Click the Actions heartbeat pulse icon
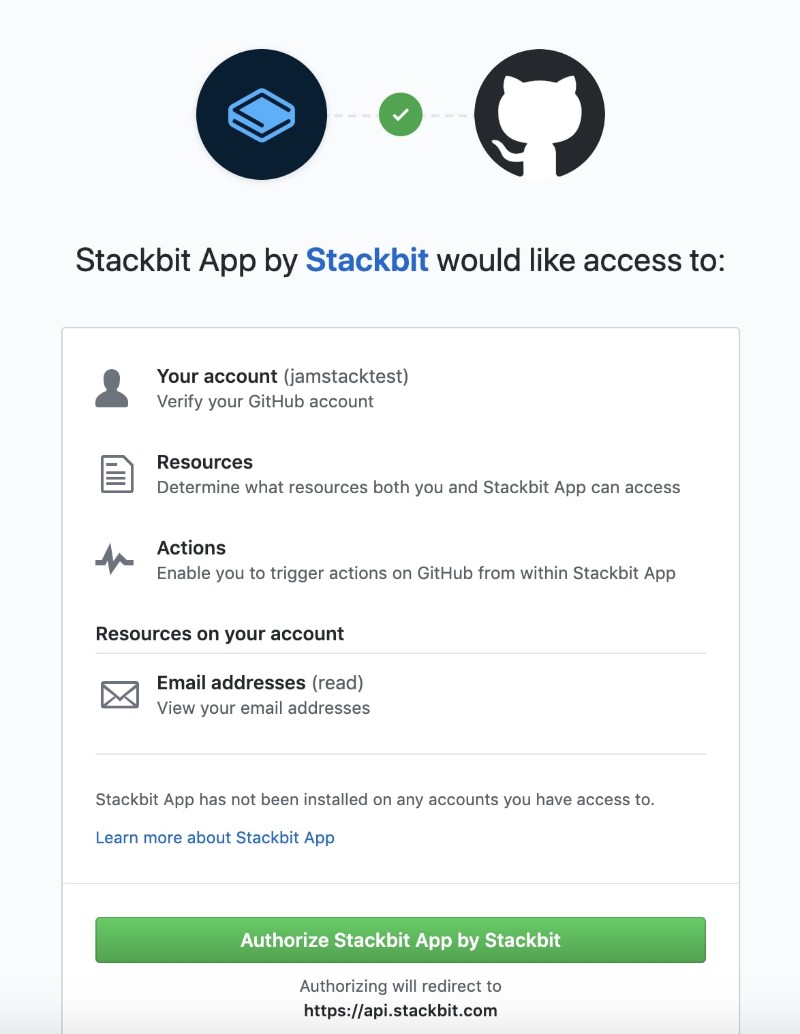Viewport: 800px width, 1034px height. (x=115, y=559)
